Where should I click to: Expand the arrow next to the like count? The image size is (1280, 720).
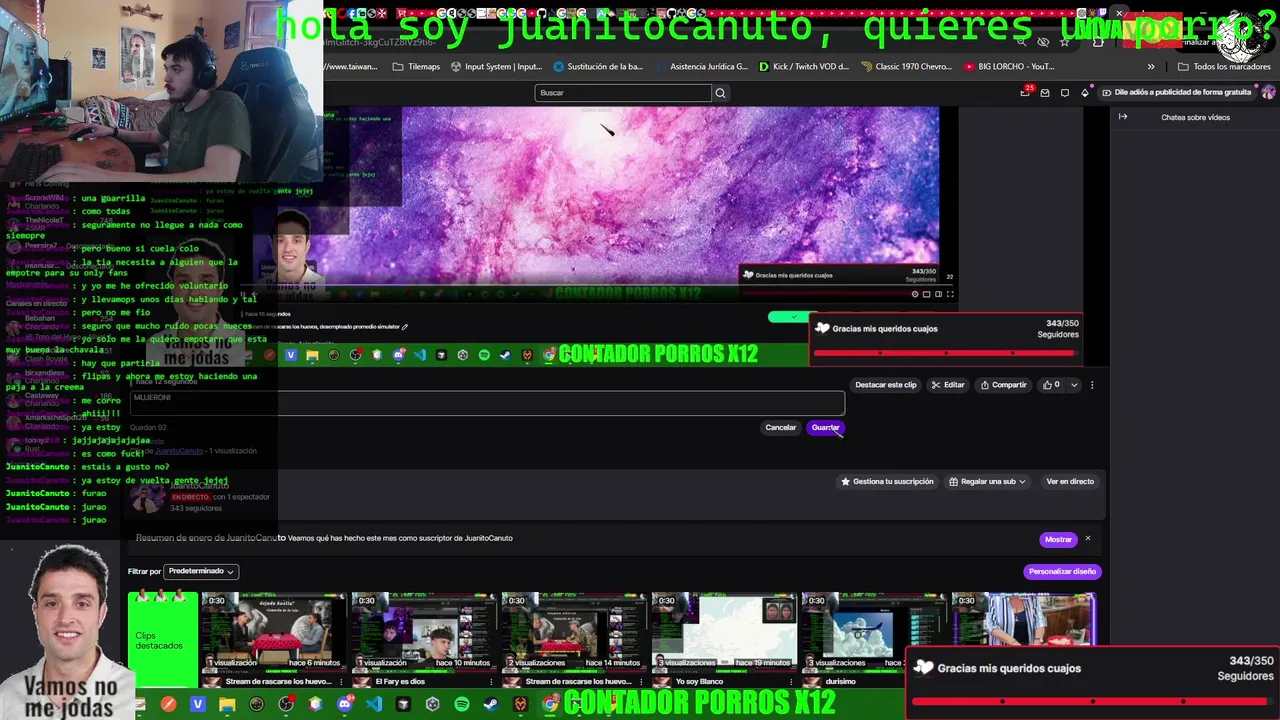coord(1074,385)
